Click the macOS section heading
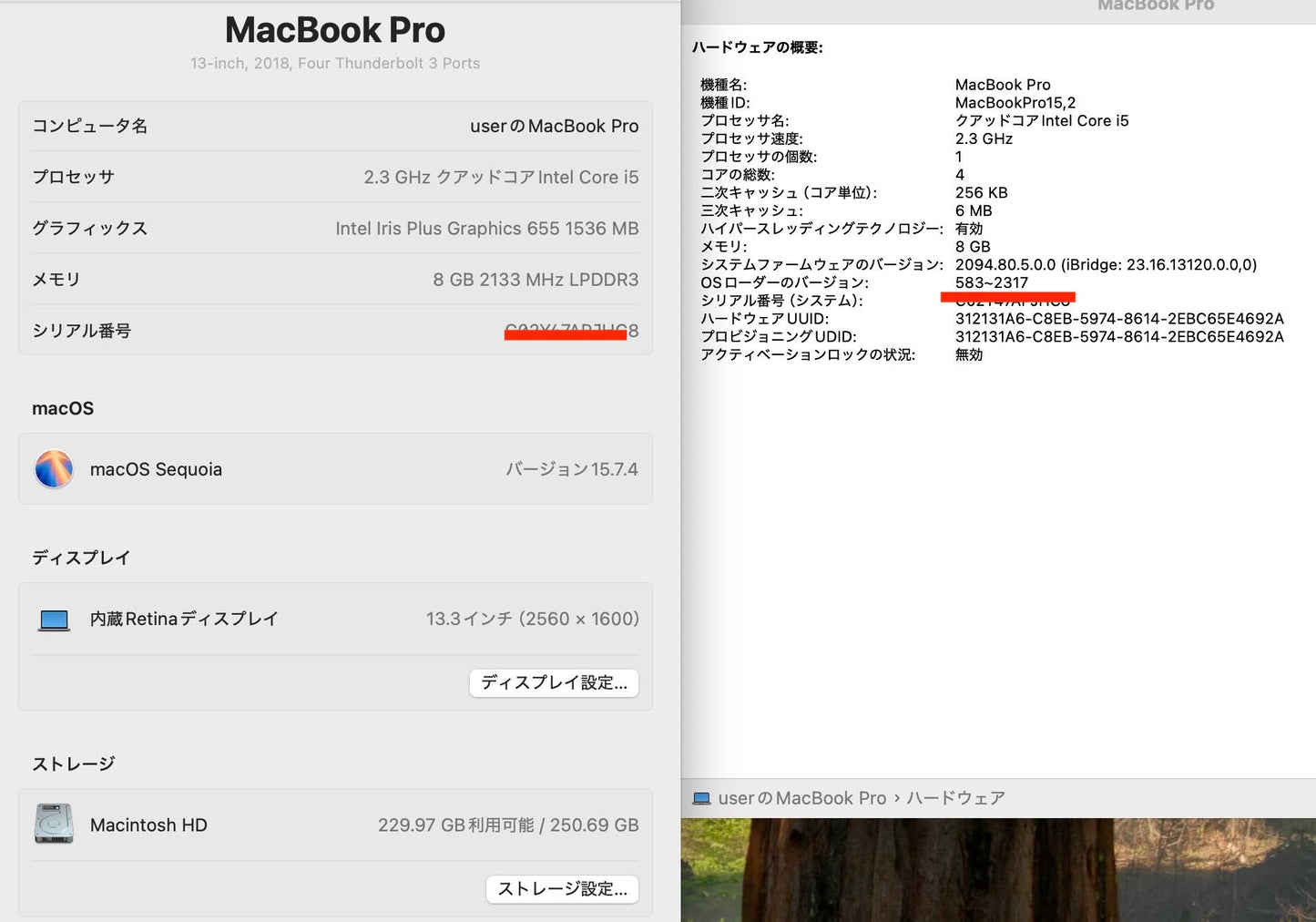Image resolution: width=1316 pixels, height=922 pixels. [x=63, y=408]
